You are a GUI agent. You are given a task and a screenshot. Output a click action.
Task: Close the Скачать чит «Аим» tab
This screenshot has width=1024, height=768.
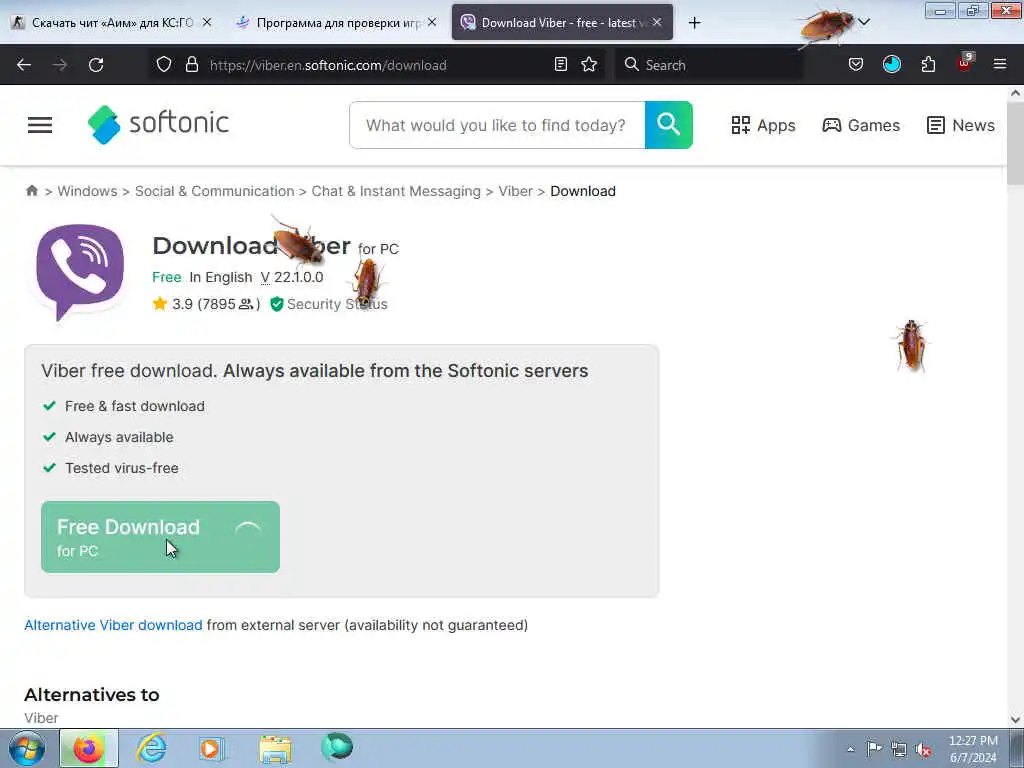(207, 22)
